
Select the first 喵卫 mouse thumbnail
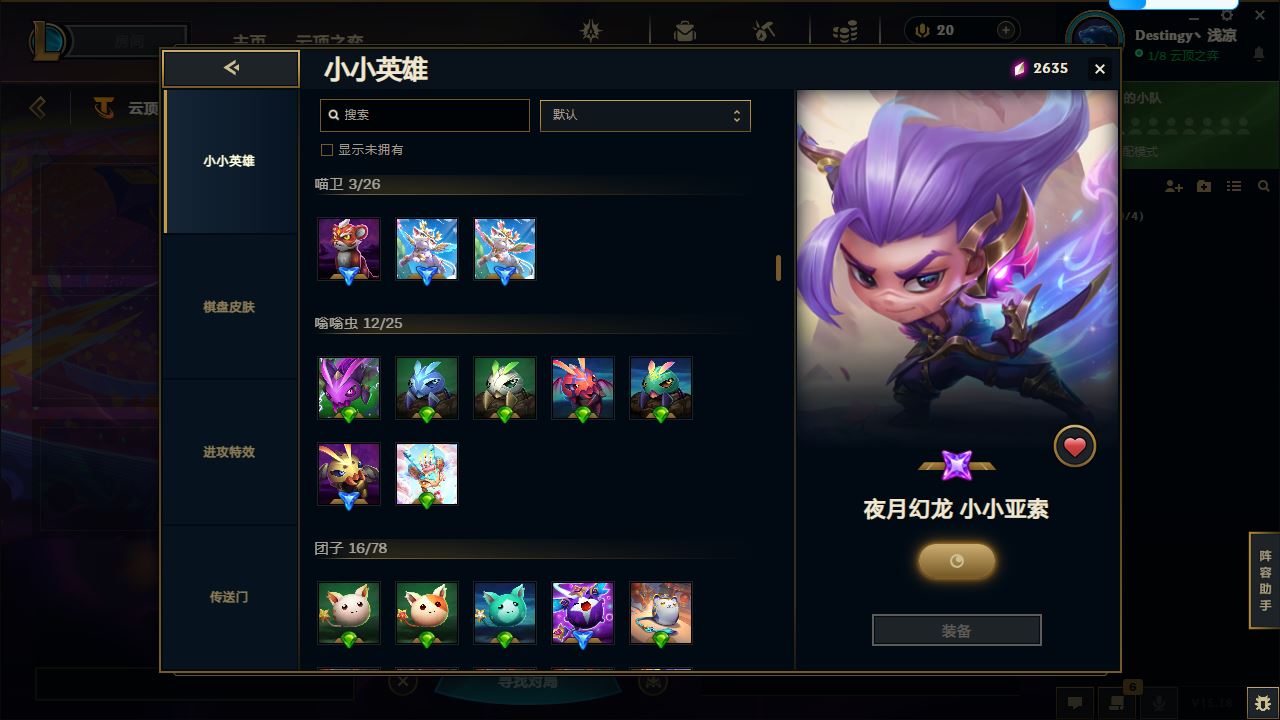(349, 249)
